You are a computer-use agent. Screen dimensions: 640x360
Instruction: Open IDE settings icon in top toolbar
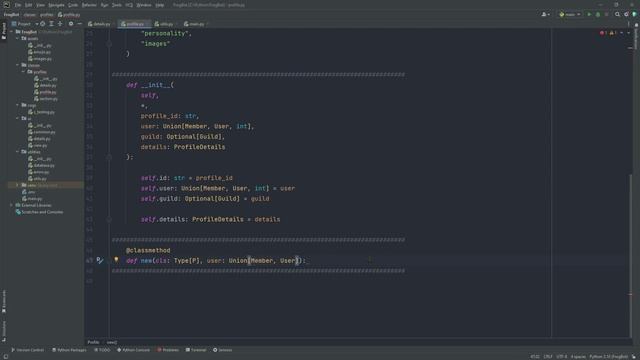click(x=626, y=14)
